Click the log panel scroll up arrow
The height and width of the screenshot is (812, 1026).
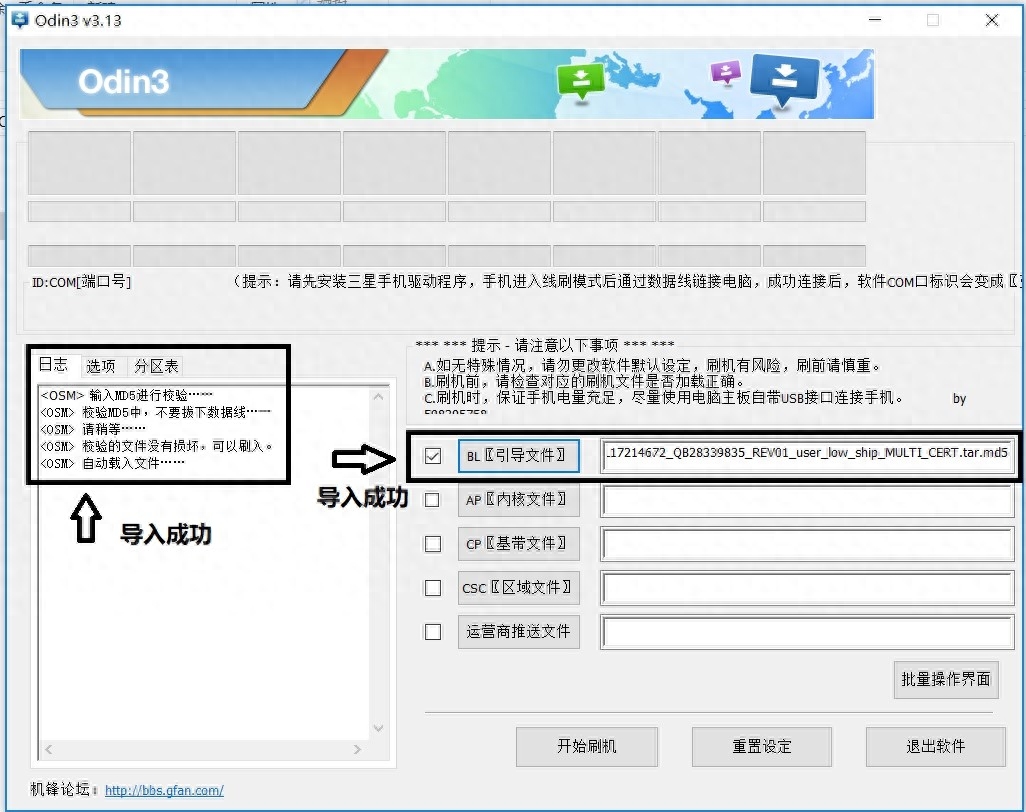tap(378, 397)
